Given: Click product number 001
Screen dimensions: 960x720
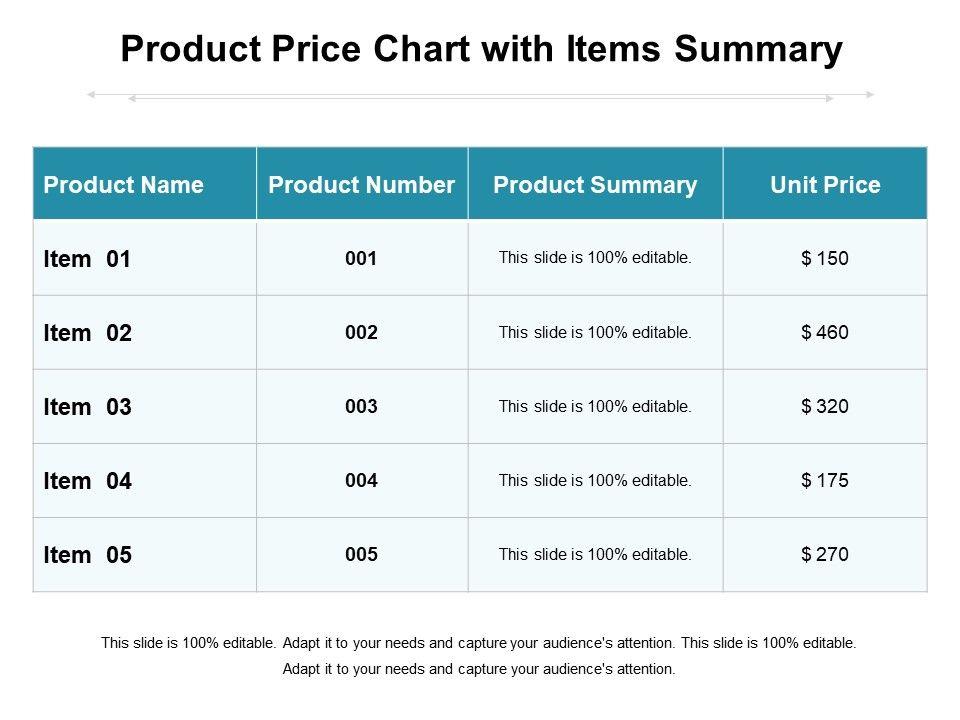Looking at the screenshot, I should tap(361, 259).
